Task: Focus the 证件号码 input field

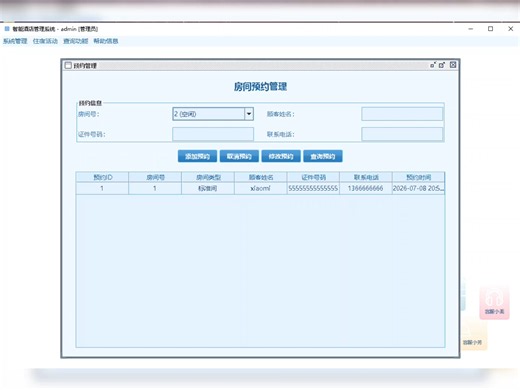Action: point(213,134)
